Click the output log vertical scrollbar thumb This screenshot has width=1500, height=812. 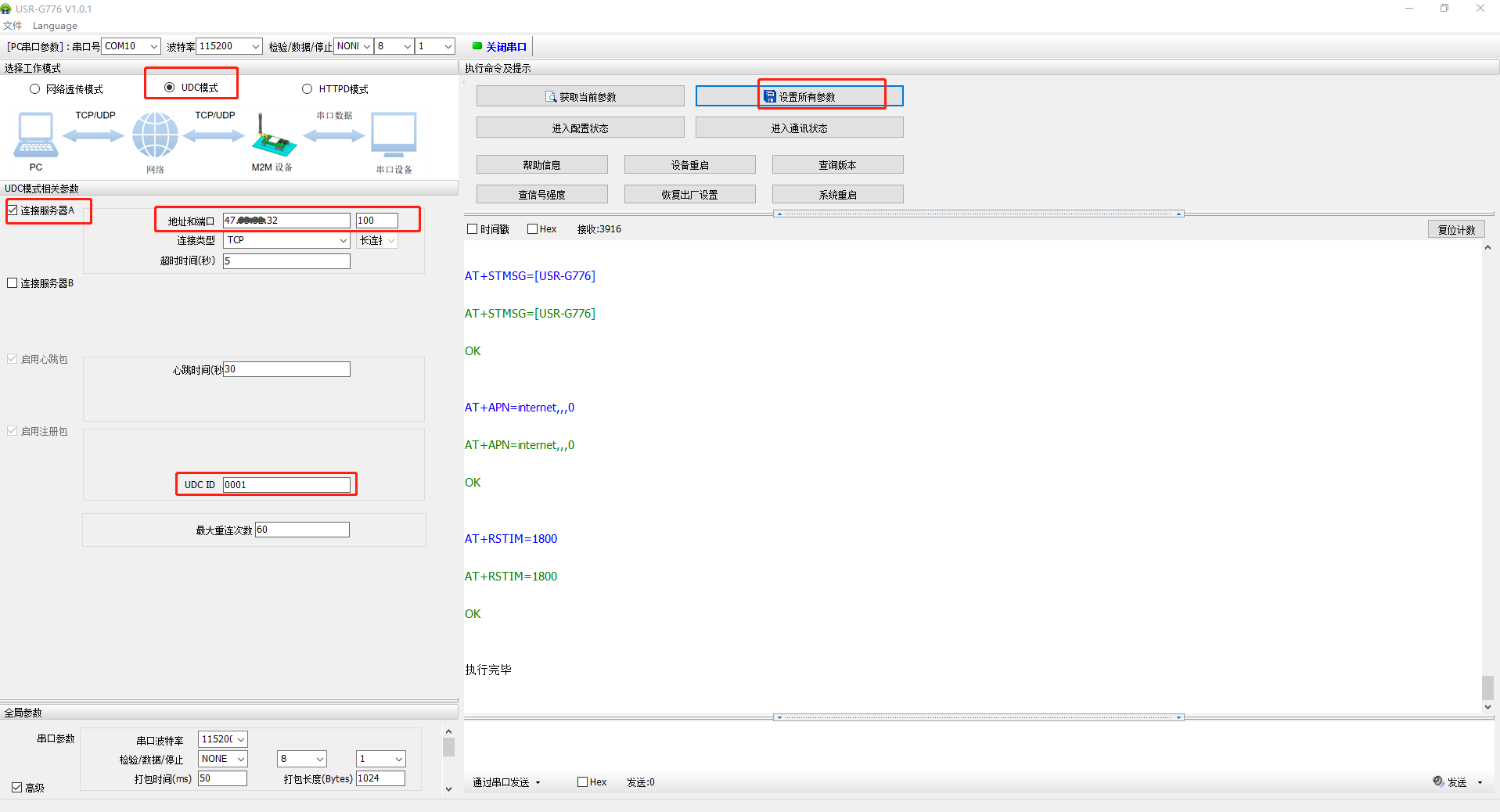(x=1487, y=688)
